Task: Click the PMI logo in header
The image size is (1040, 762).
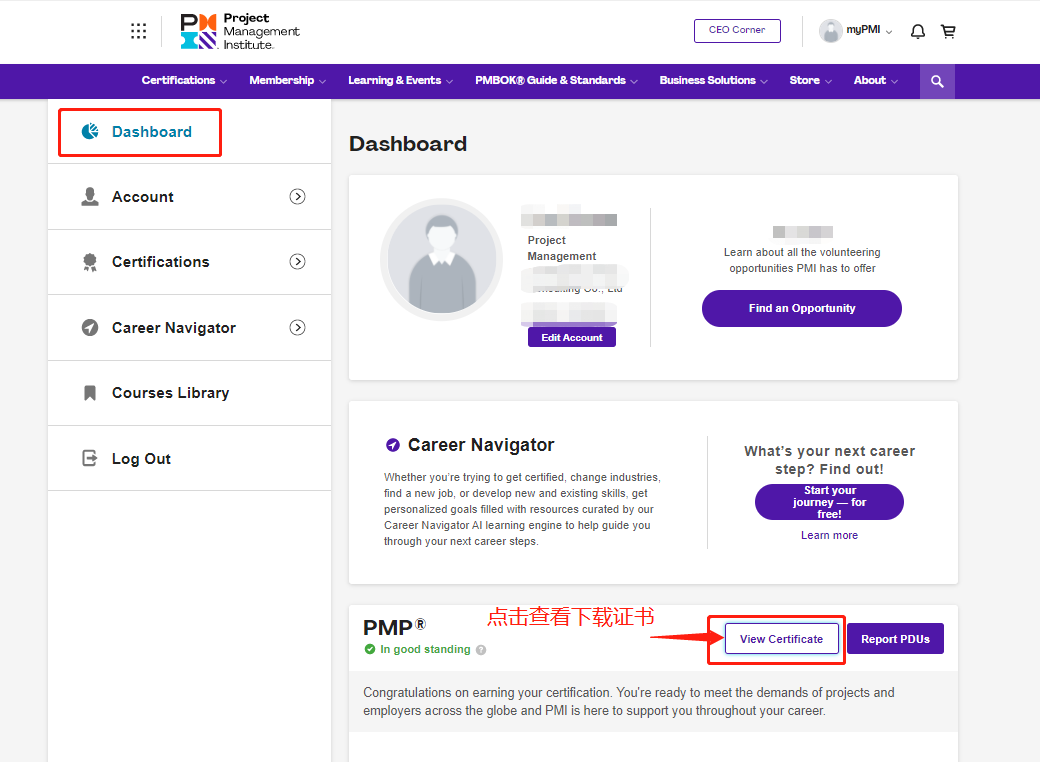Action: coord(240,31)
